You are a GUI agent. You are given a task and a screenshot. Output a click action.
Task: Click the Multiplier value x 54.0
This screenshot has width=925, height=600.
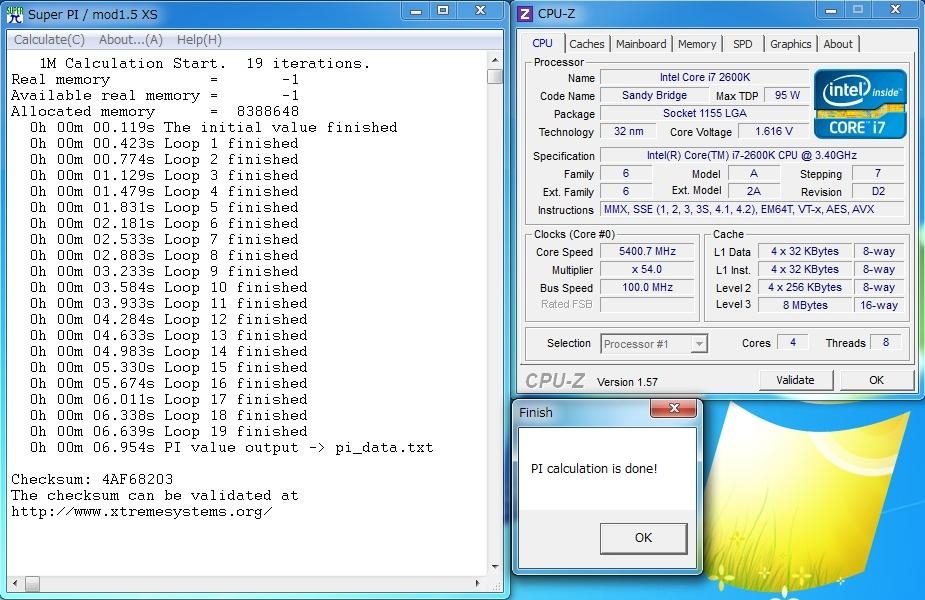point(647,270)
